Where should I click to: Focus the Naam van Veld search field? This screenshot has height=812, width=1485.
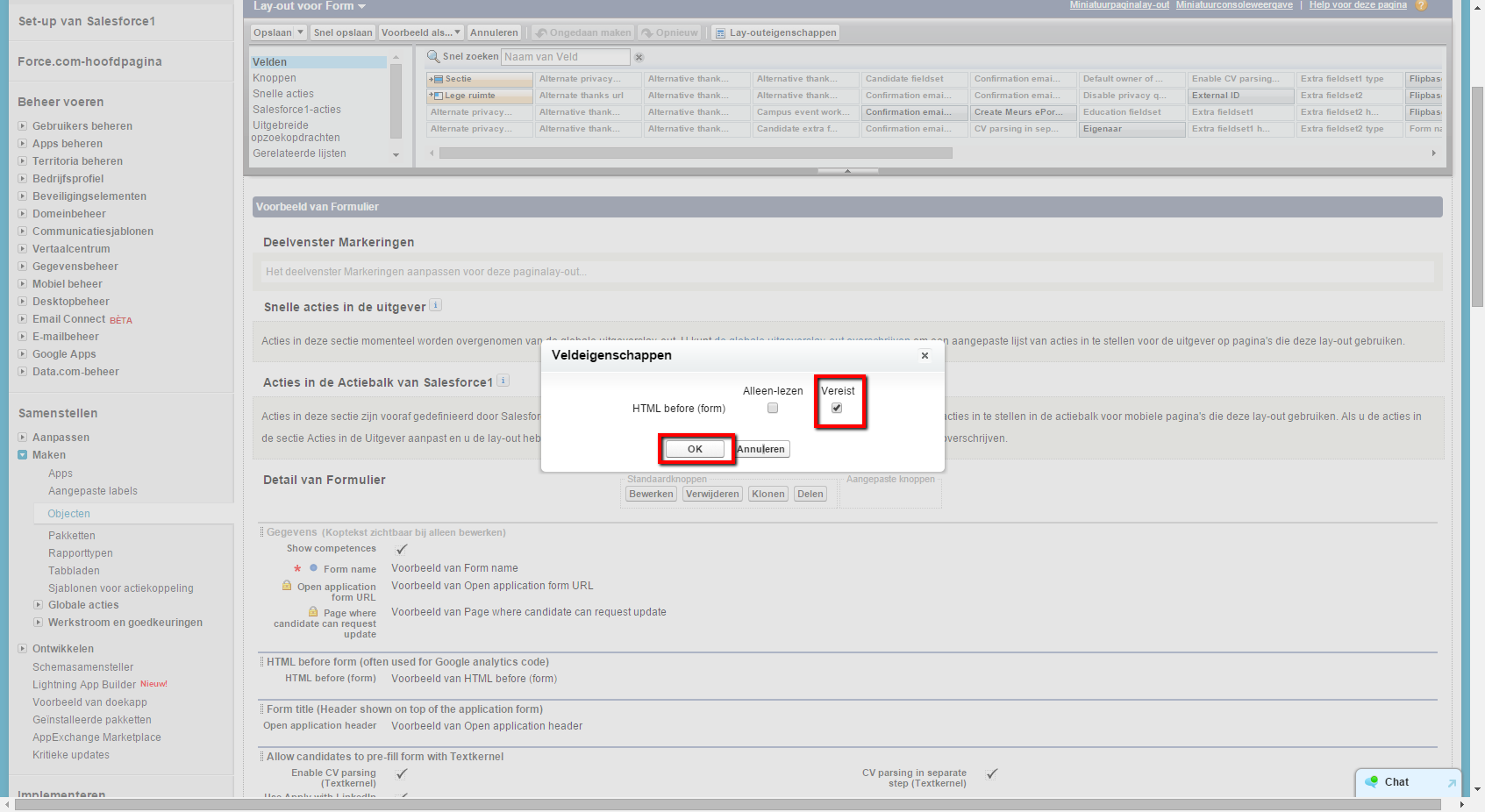click(566, 57)
